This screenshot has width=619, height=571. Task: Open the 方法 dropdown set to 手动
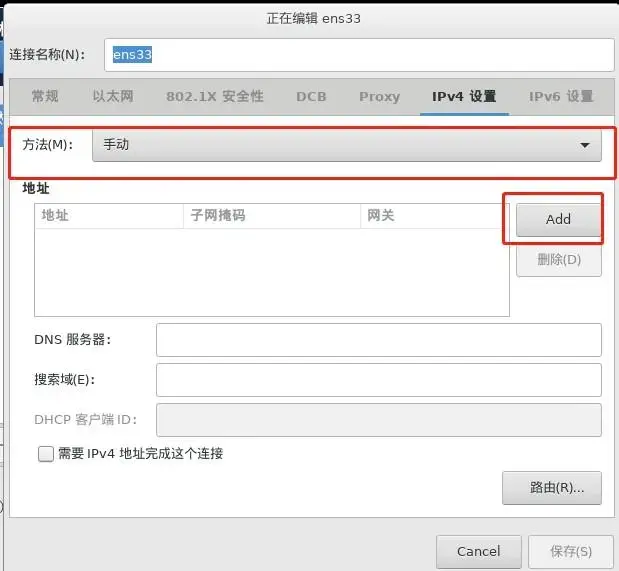pos(347,145)
